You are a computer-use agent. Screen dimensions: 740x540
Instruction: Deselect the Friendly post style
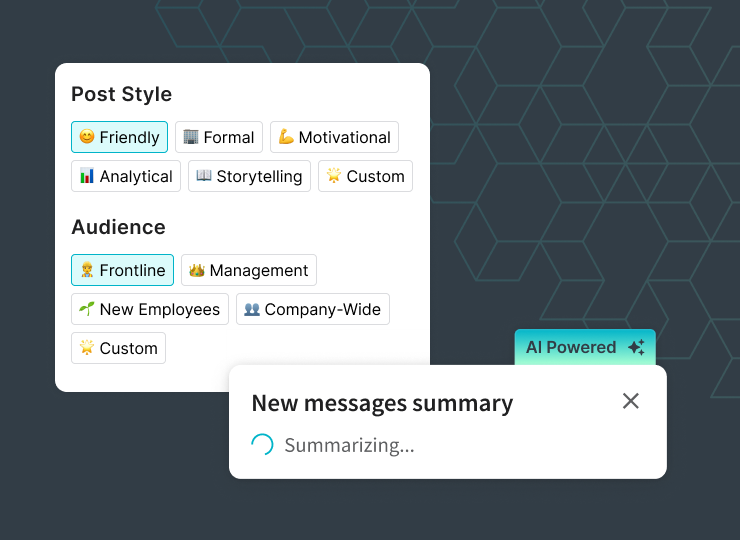[x=119, y=137]
